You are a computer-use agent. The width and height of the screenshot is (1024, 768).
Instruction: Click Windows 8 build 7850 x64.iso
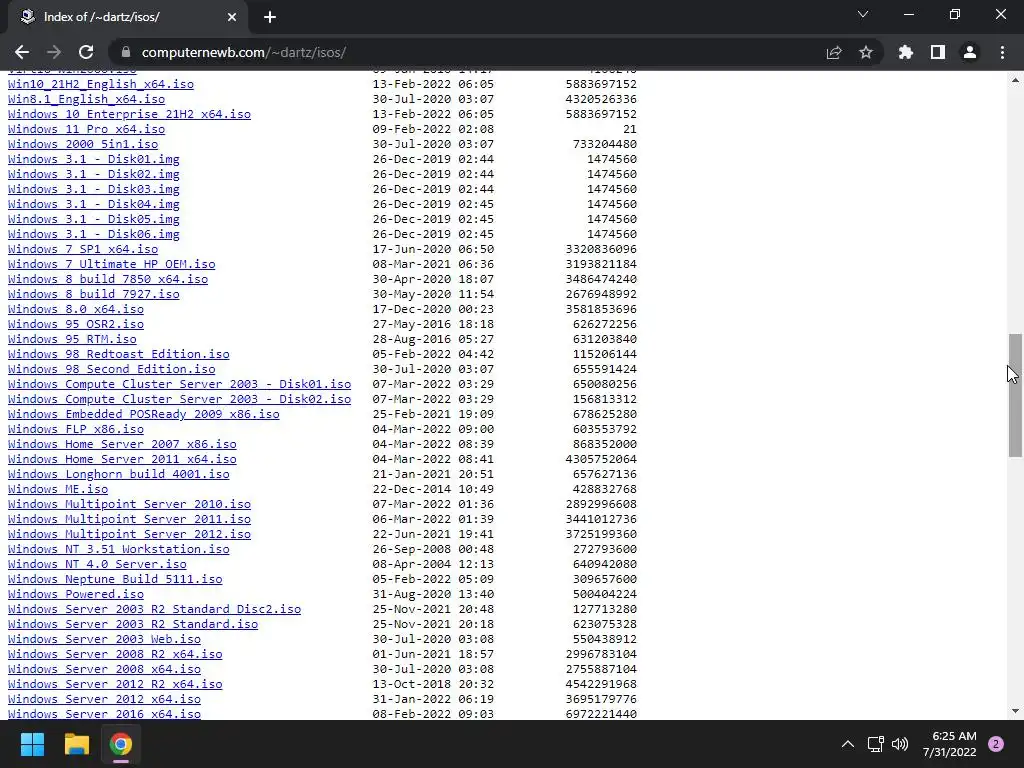click(x=108, y=280)
